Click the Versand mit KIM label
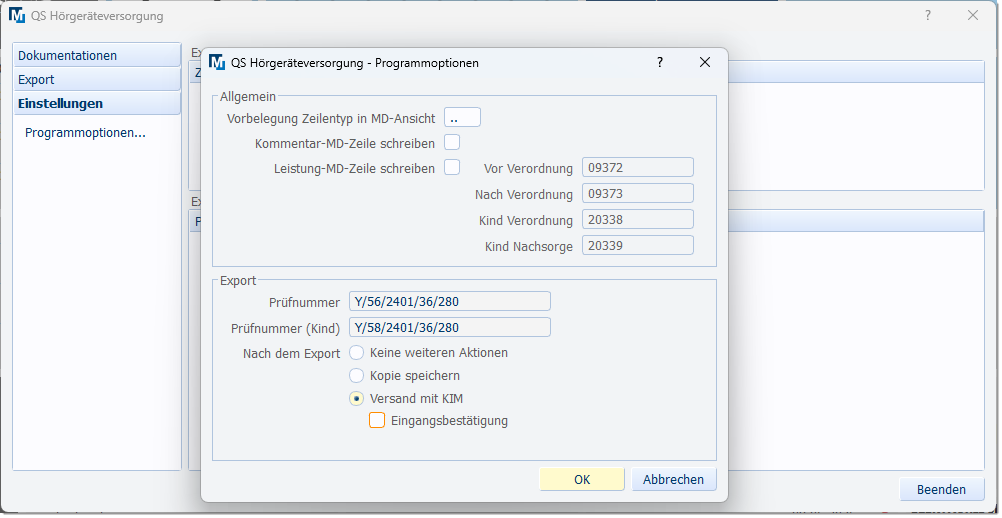The width and height of the screenshot is (1002, 518). pos(417,399)
